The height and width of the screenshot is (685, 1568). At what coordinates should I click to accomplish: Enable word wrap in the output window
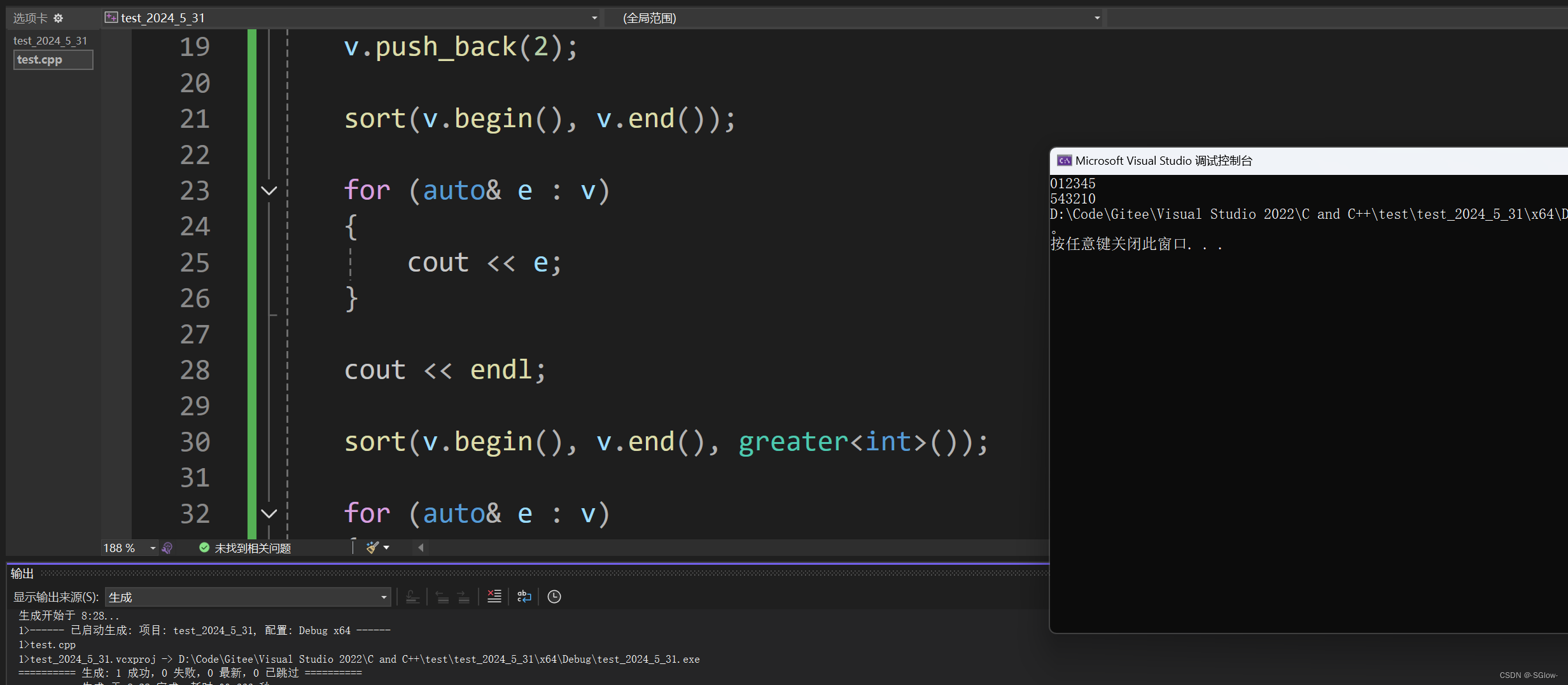(524, 597)
